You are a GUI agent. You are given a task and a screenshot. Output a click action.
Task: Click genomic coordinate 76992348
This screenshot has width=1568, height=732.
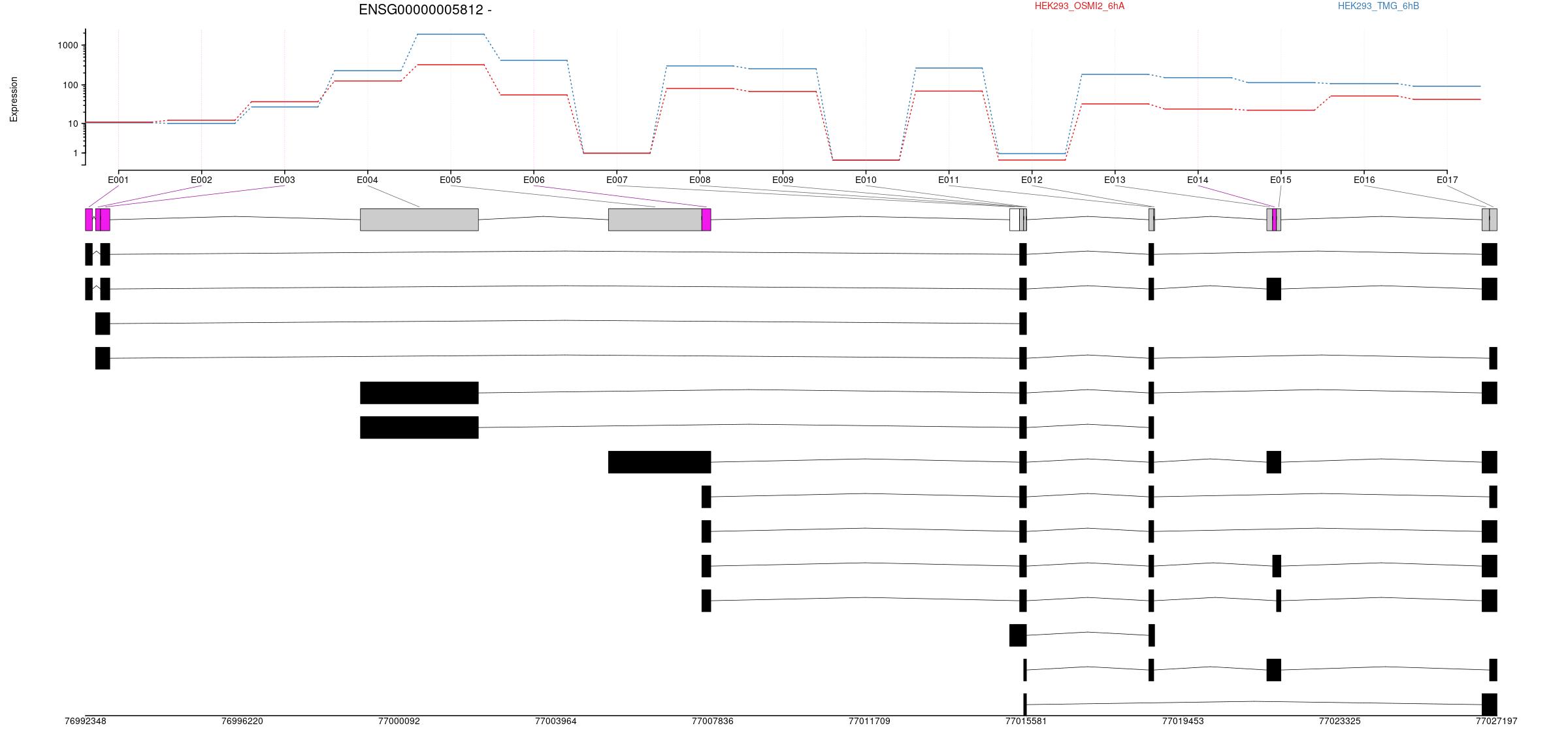click(86, 721)
